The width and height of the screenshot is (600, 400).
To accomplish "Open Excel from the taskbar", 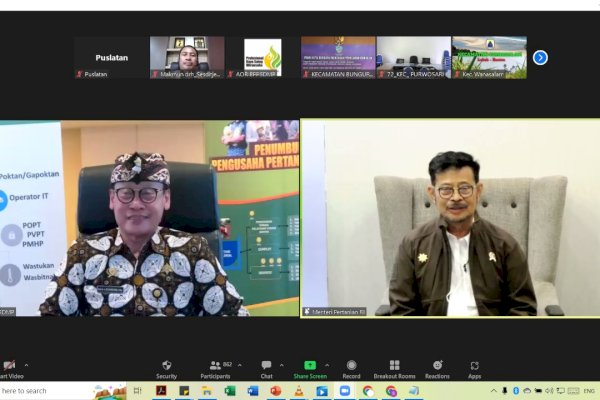I will click(x=230, y=391).
